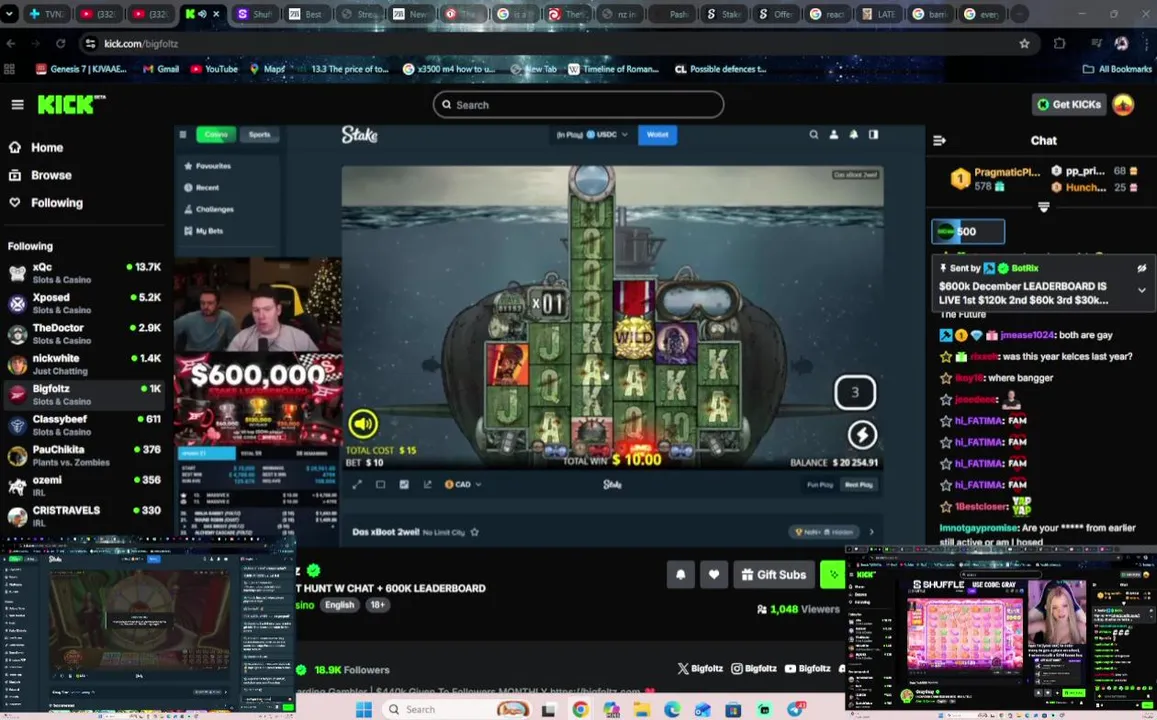Open Chrome extensions puzzle icon
1157x720 pixels.
coord(1060,44)
